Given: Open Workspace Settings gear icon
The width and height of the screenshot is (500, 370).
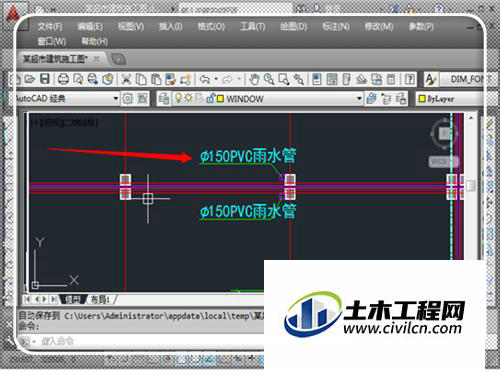Looking at the screenshot, I should pos(128,99).
